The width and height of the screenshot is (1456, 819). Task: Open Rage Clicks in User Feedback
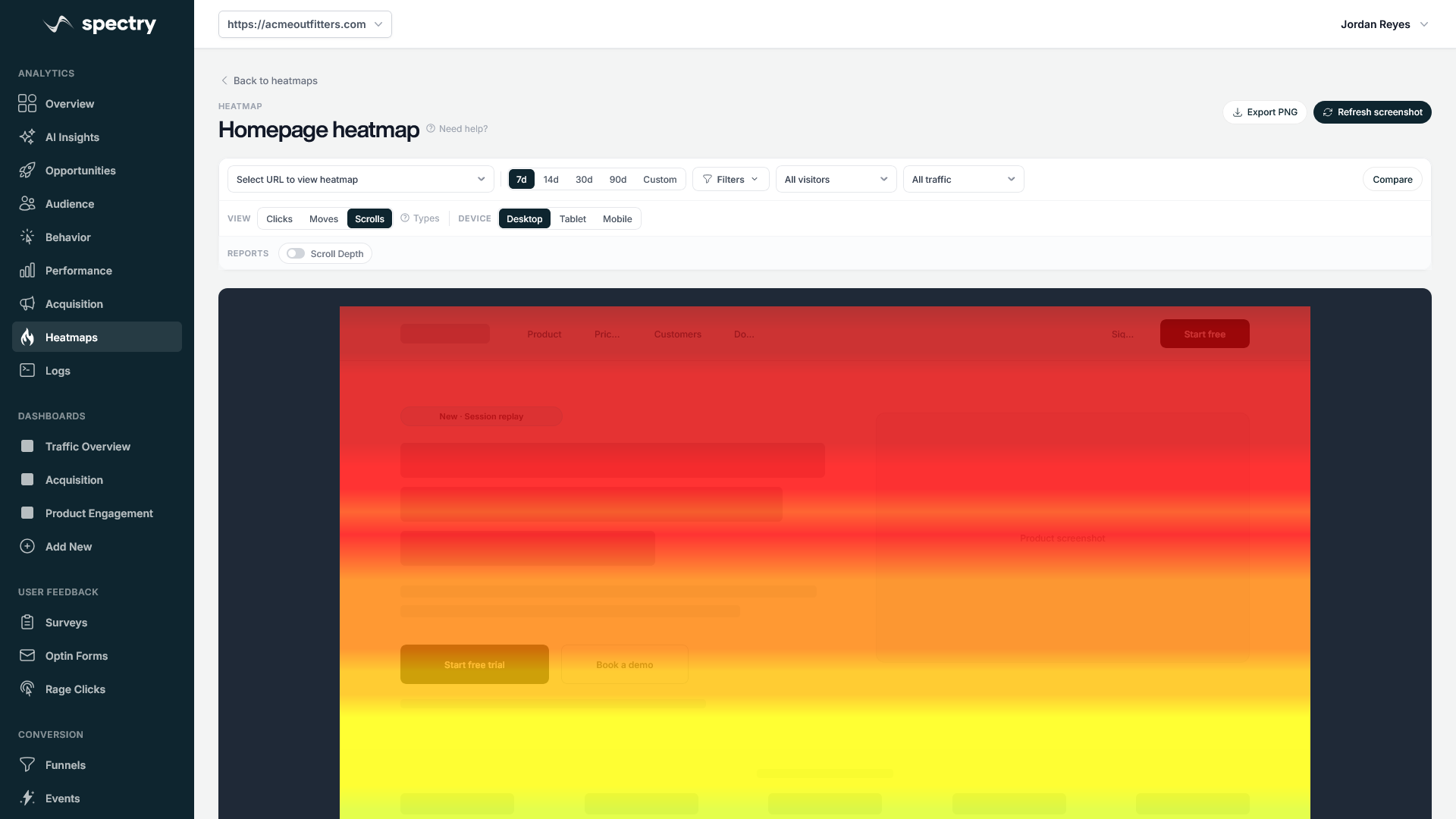97,689
